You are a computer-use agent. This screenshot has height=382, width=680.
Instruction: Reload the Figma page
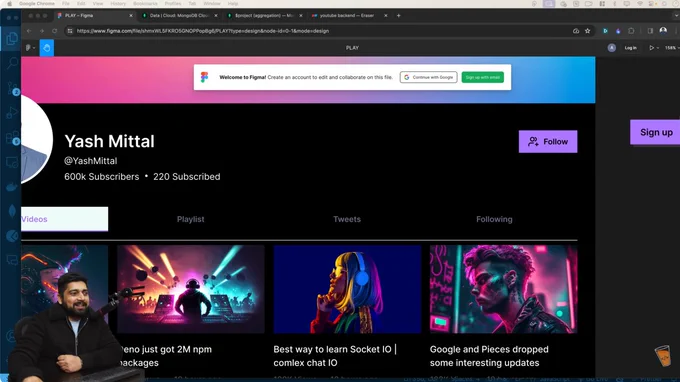(x=55, y=31)
